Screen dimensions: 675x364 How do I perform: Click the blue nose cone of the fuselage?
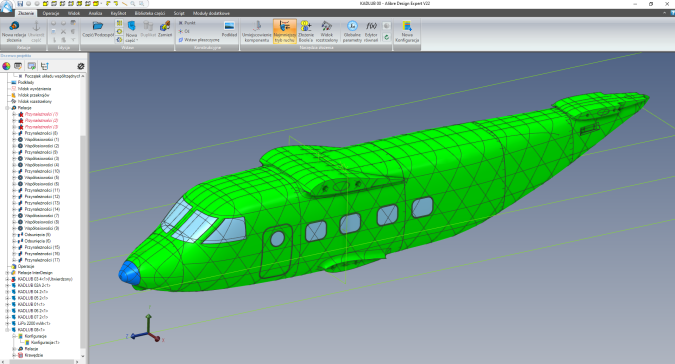point(129,272)
